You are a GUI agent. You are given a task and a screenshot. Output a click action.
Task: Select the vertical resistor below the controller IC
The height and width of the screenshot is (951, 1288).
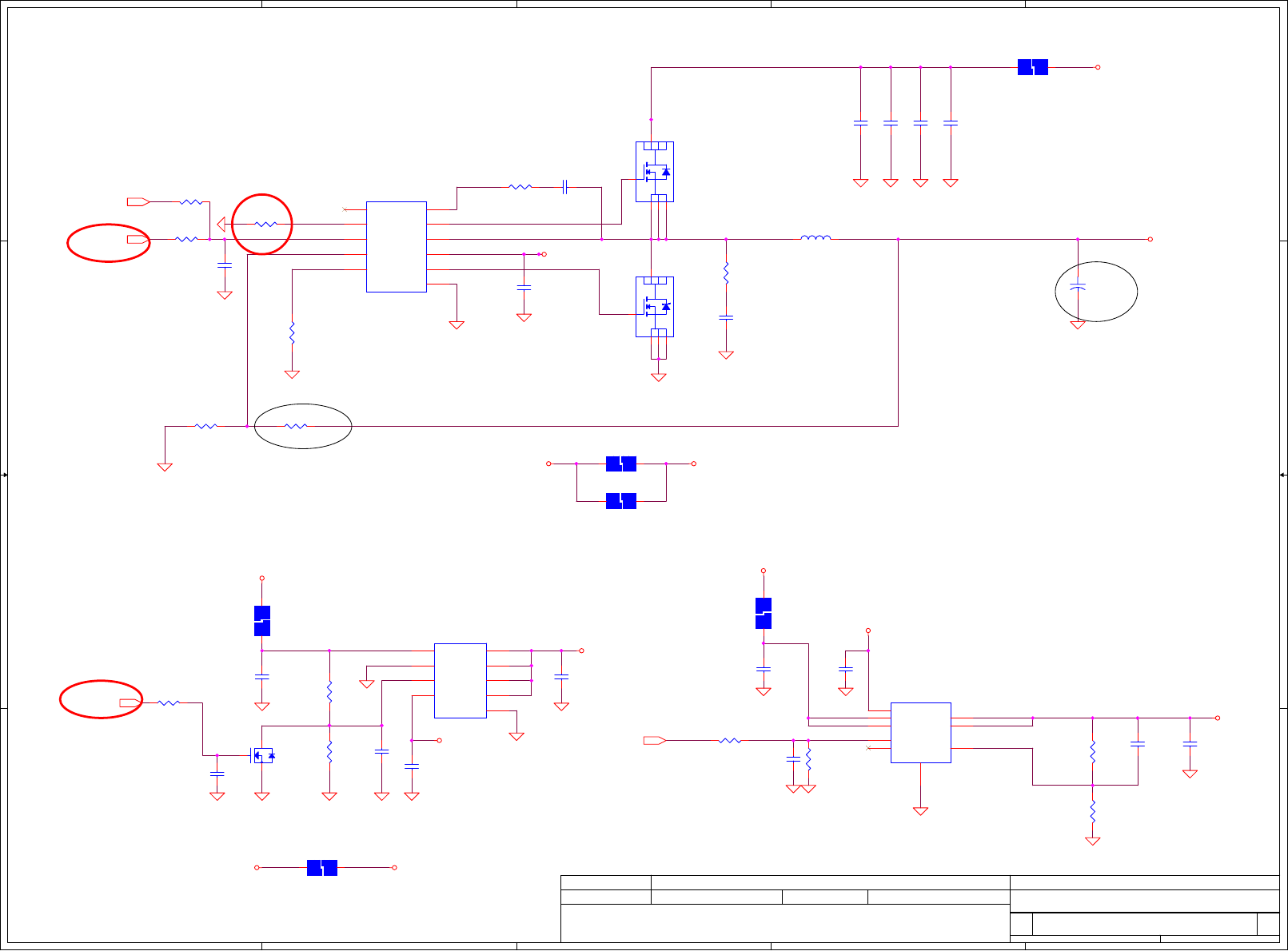coord(293,332)
